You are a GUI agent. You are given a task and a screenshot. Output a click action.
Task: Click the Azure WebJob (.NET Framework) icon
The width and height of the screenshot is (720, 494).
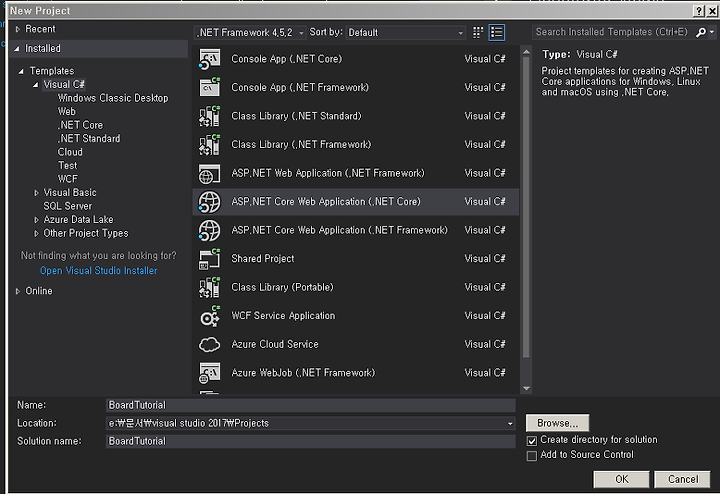(209, 373)
